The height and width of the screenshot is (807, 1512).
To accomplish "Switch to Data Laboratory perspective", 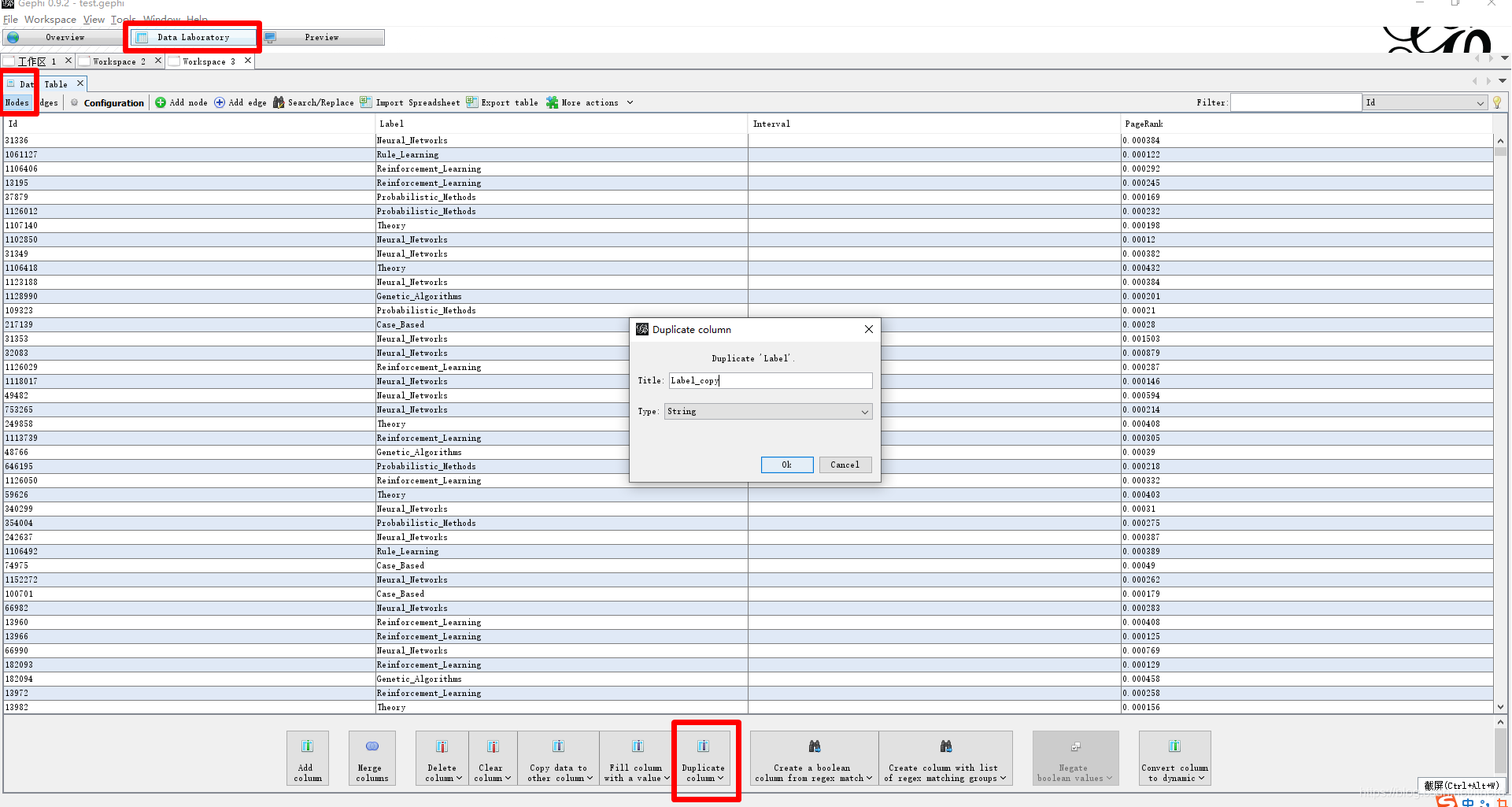I will pyautogui.click(x=194, y=37).
